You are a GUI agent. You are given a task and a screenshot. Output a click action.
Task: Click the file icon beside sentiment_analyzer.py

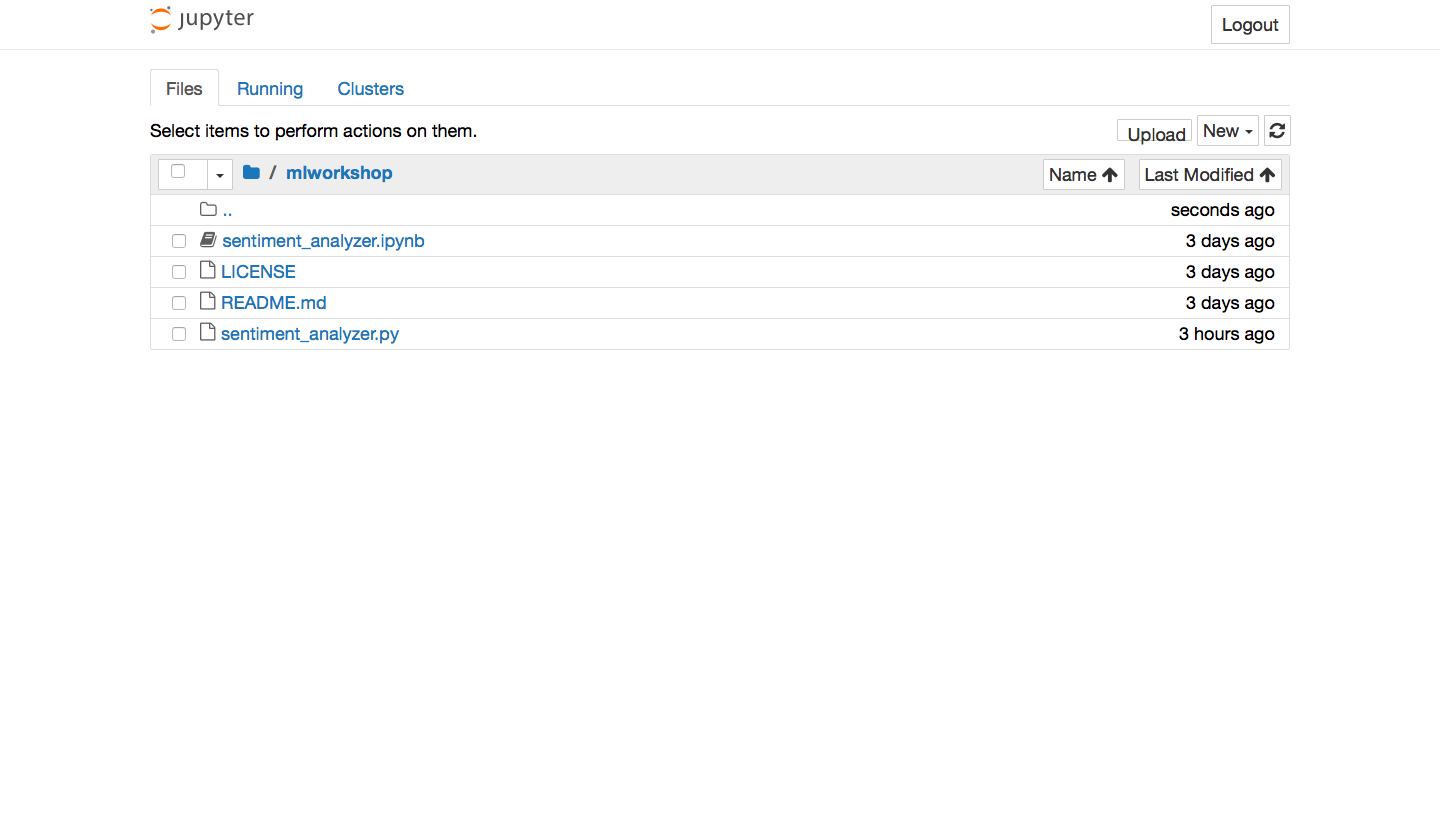(x=208, y=333)
